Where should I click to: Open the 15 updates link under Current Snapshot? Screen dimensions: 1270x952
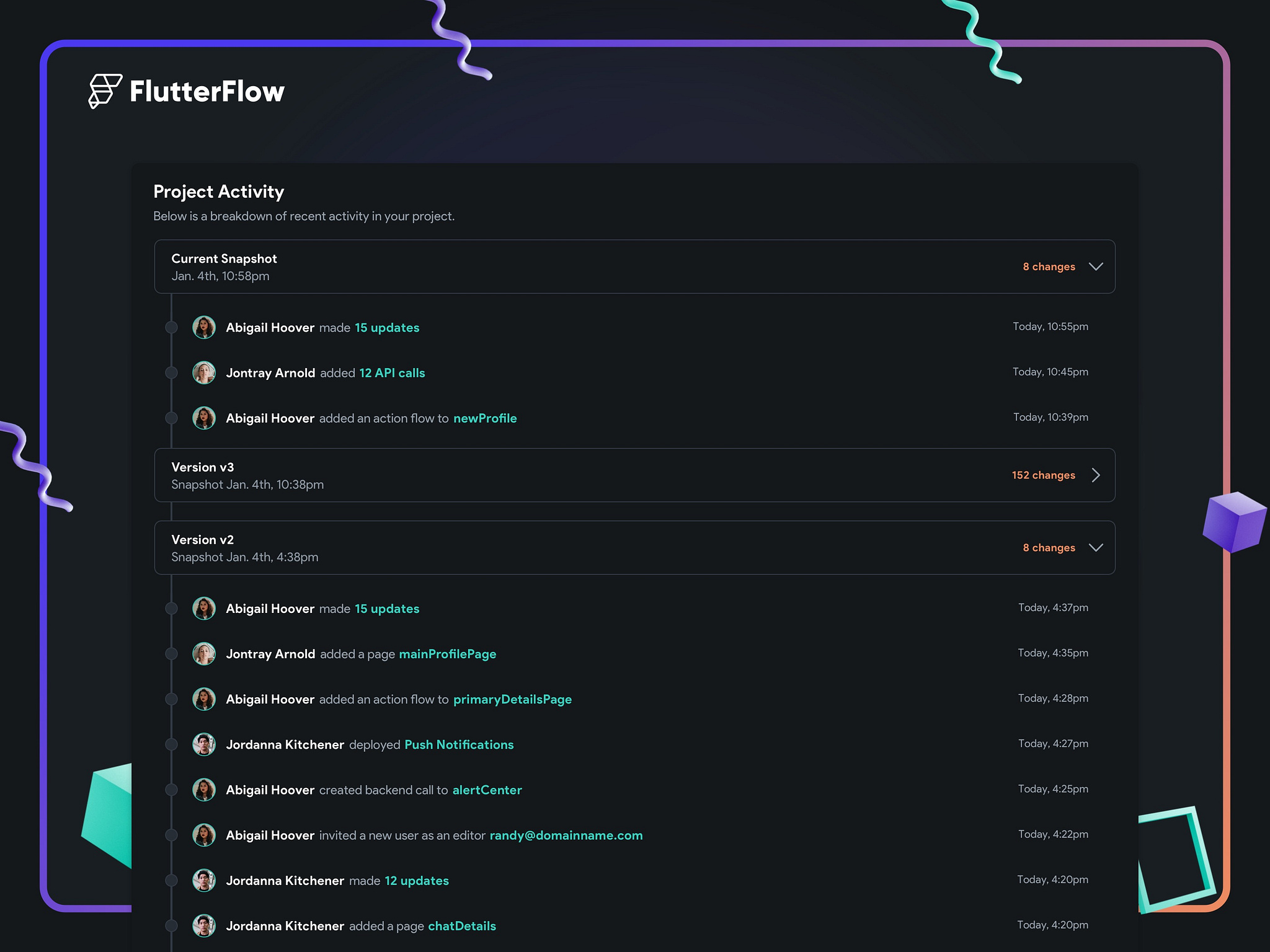click(386, 327)
